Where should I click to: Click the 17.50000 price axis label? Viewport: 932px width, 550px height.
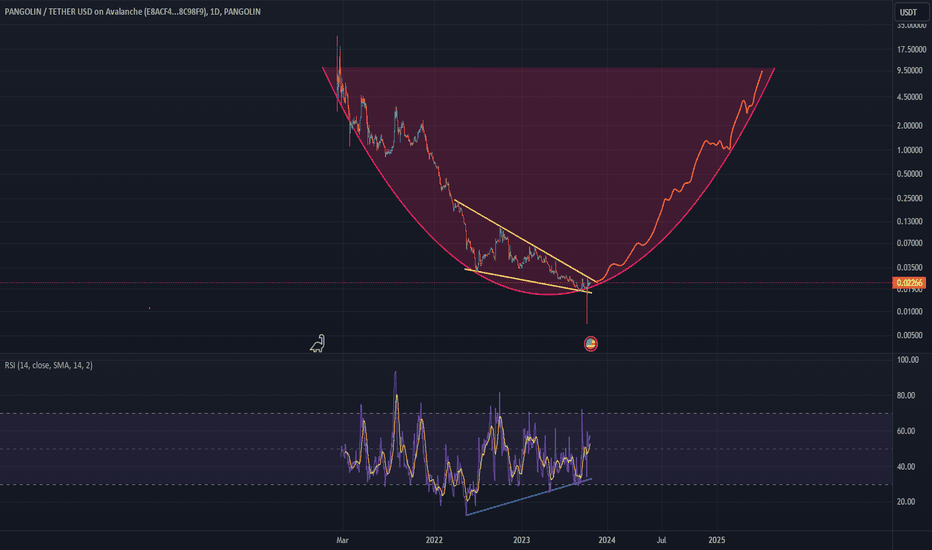click(912, 49)
